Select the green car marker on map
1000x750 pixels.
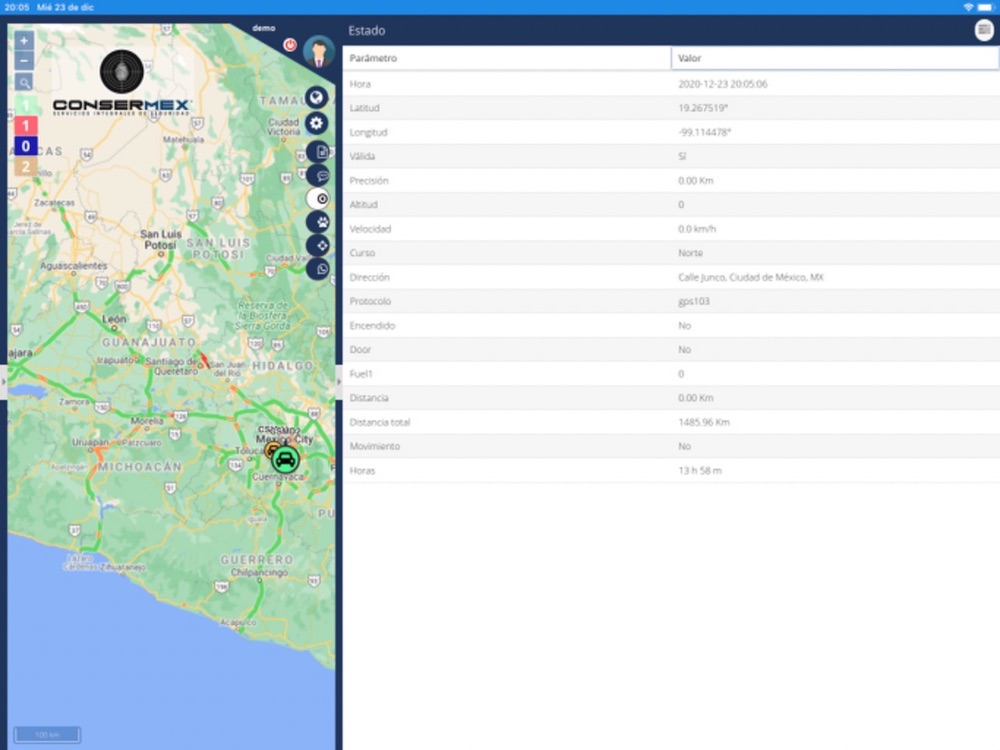pyautogui.click(x=285, y=459)
